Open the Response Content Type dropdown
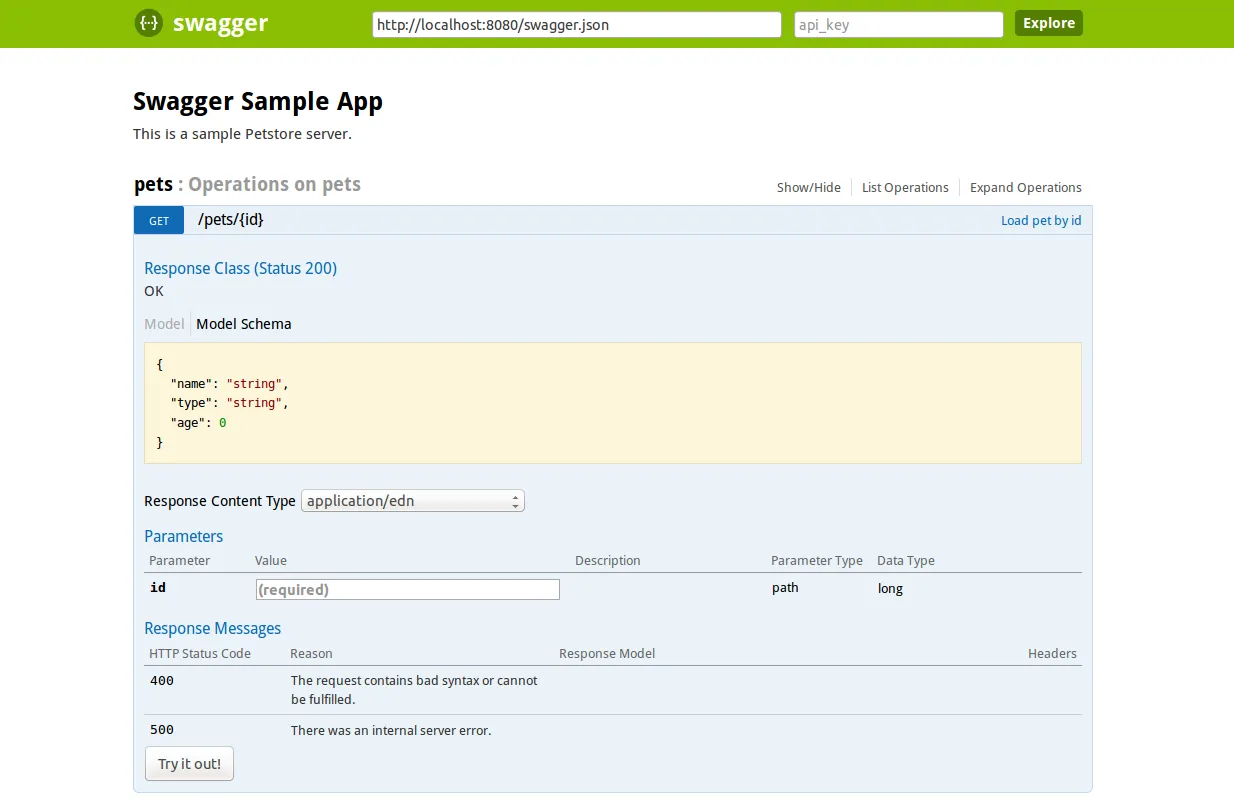 412,501
